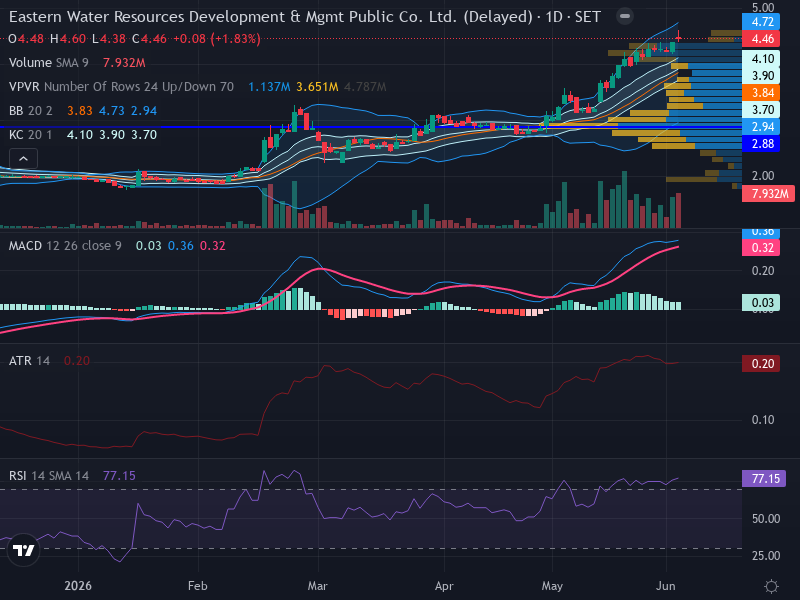Click the 0.03 MACD histogram label
The image size is (800, 600).
tap(761, 303)
